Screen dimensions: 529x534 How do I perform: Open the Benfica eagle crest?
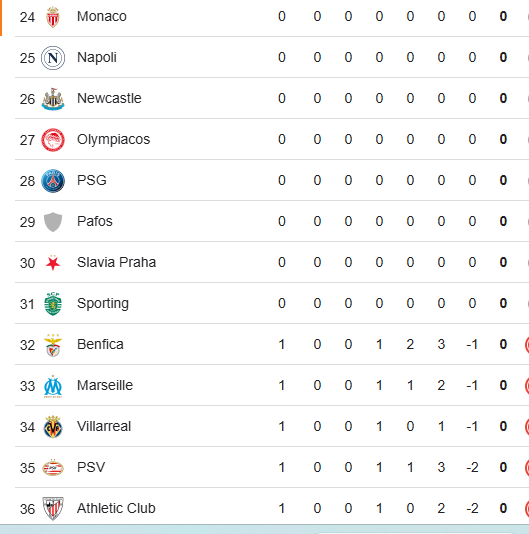pos(53,345)
